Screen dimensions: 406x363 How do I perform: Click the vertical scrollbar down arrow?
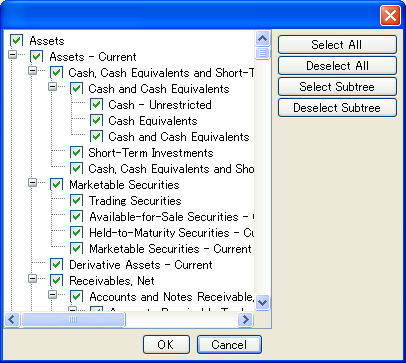click(263, 303)
